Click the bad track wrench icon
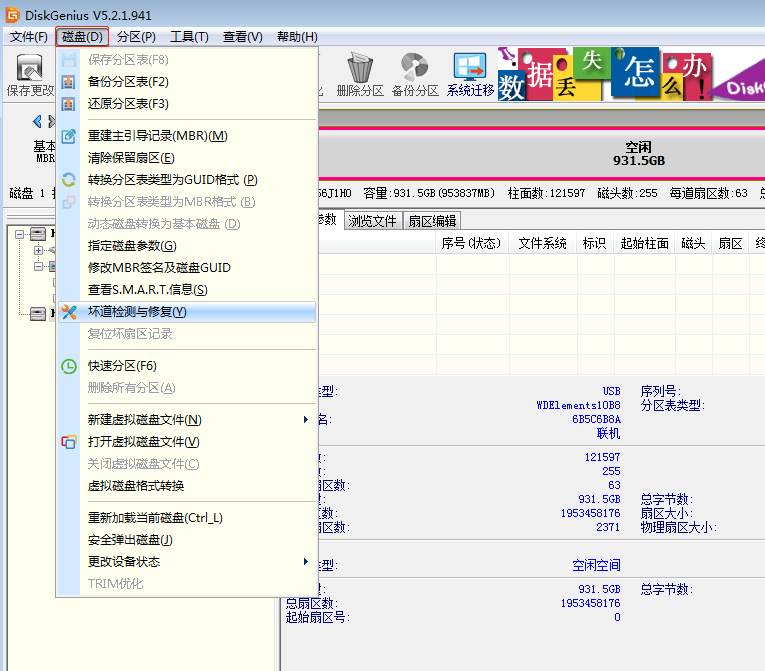The image size is (765, 671). point(69,312)
